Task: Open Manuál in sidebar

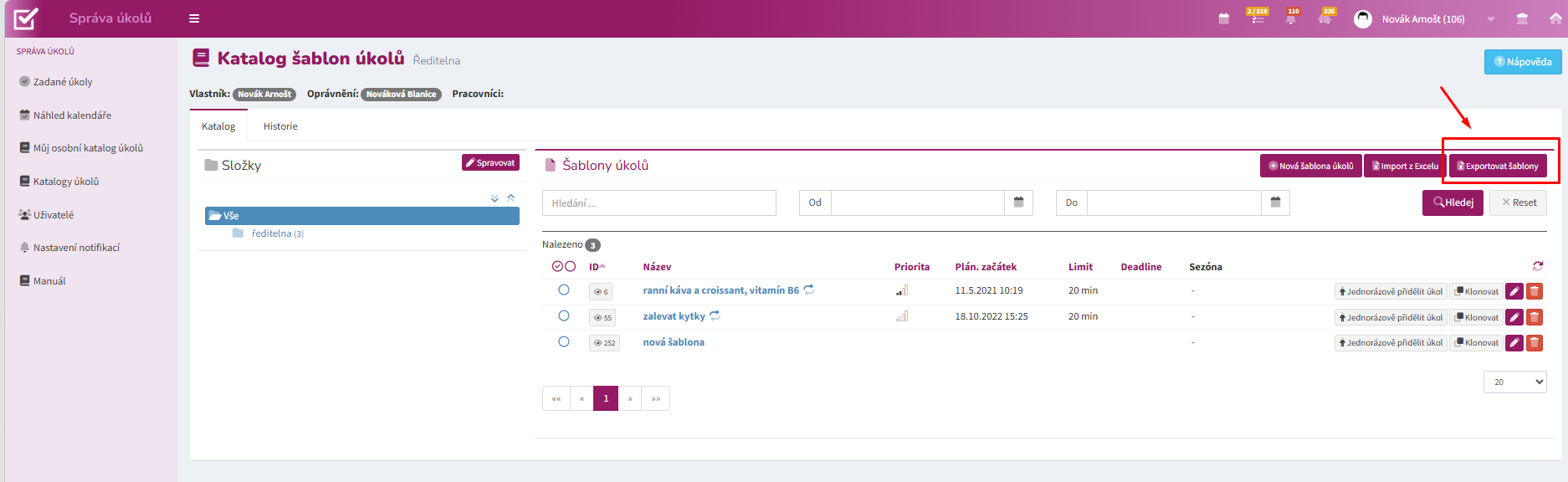Action: pos(49,281)
